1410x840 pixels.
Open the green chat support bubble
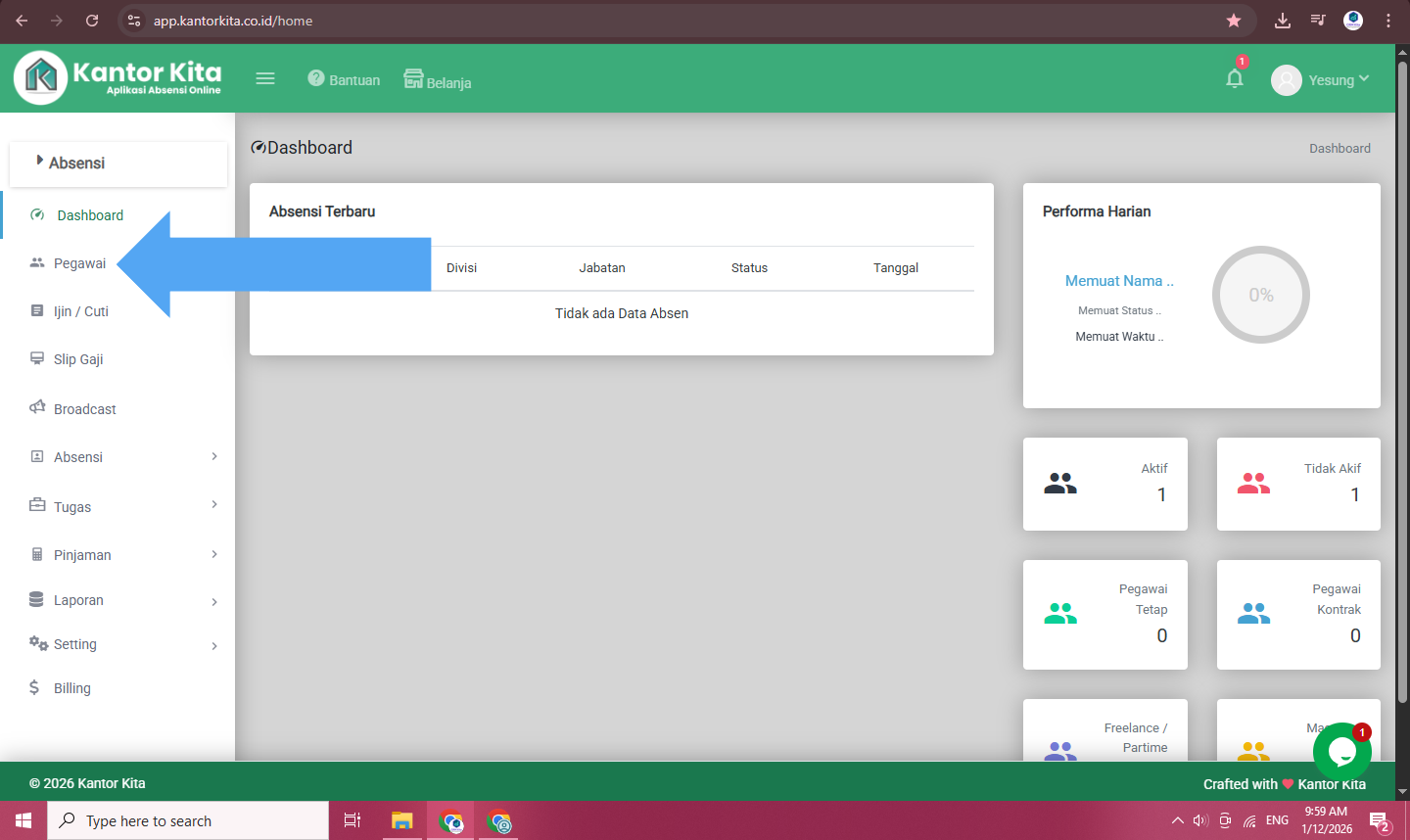(x=1340, y=752)
